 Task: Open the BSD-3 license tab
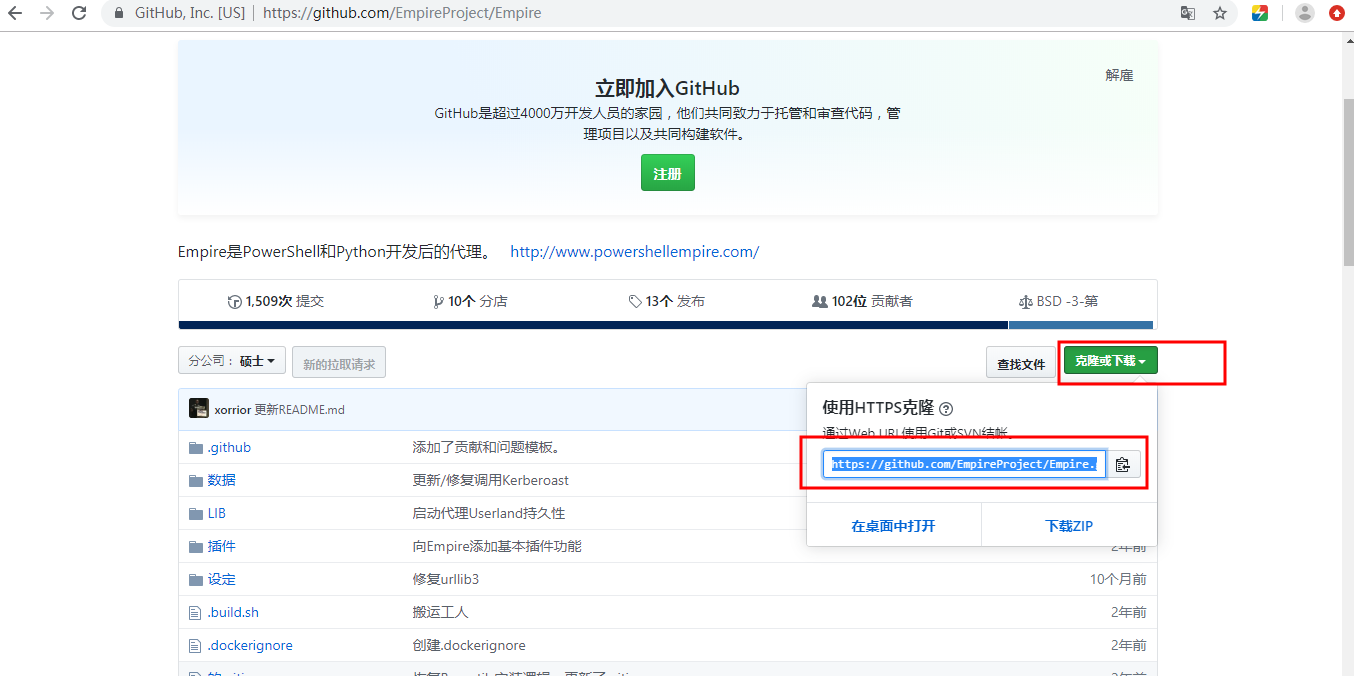1058,301
